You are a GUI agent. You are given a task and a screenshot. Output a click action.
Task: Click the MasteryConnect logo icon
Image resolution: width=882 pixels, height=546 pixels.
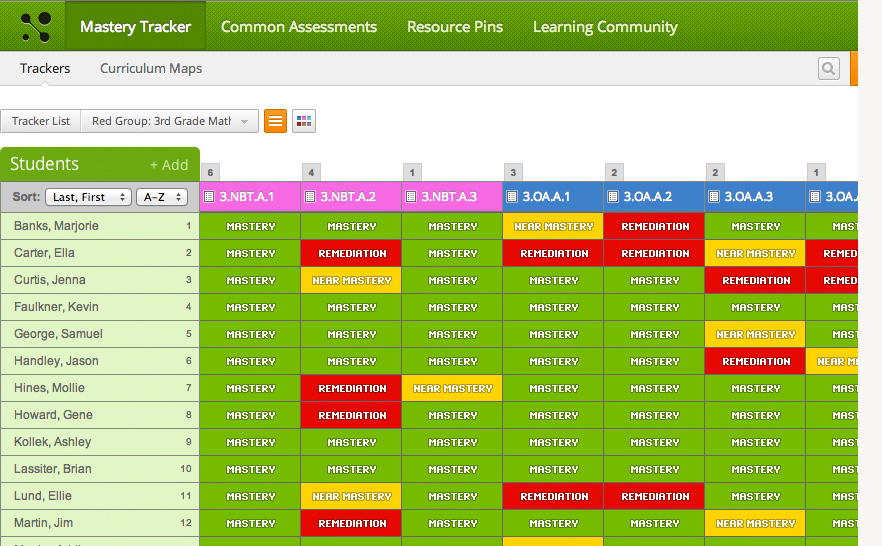(35, 26)
